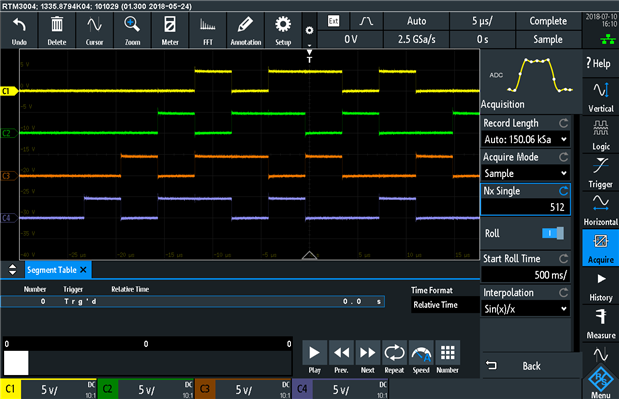
Task: Open toolbar configuration small gear
Action: (x=310, y=30)
